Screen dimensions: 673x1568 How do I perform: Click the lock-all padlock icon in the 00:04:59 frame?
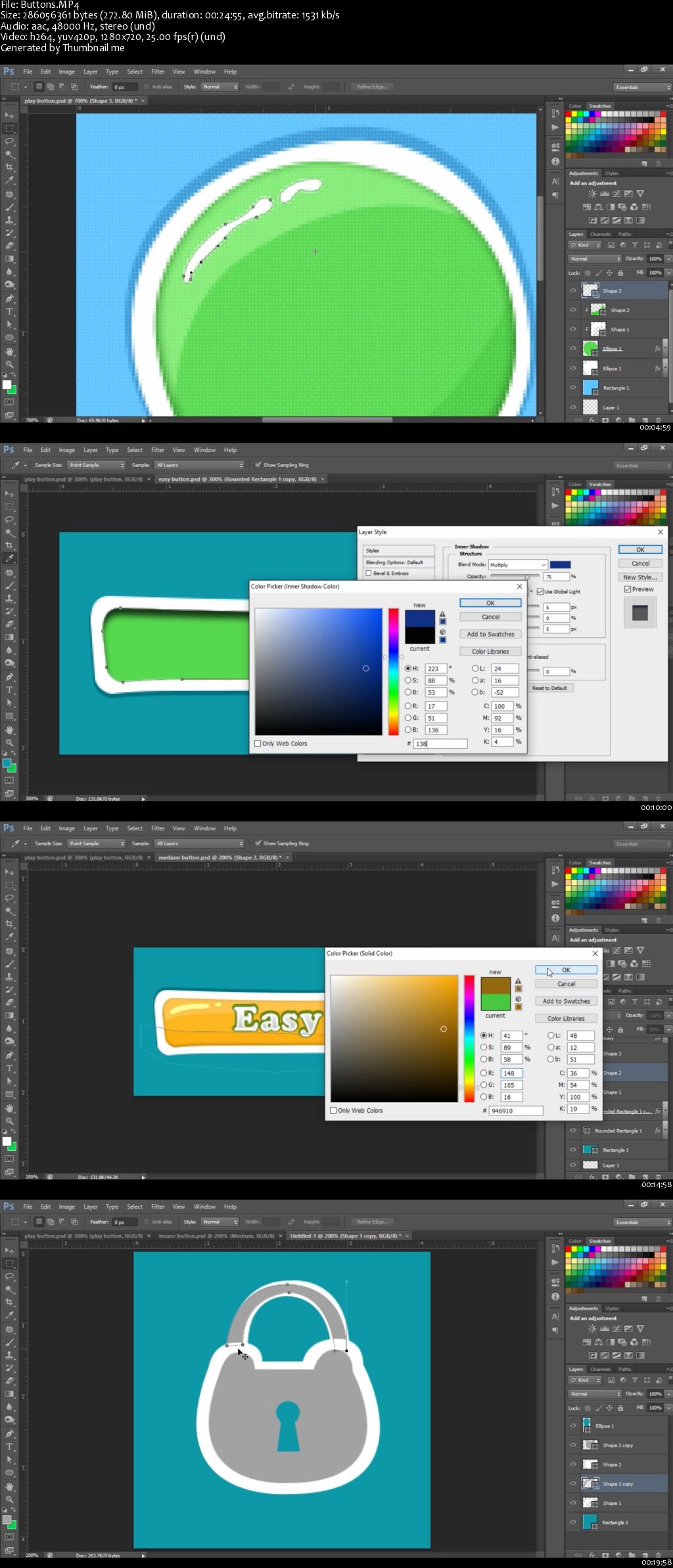620,273
